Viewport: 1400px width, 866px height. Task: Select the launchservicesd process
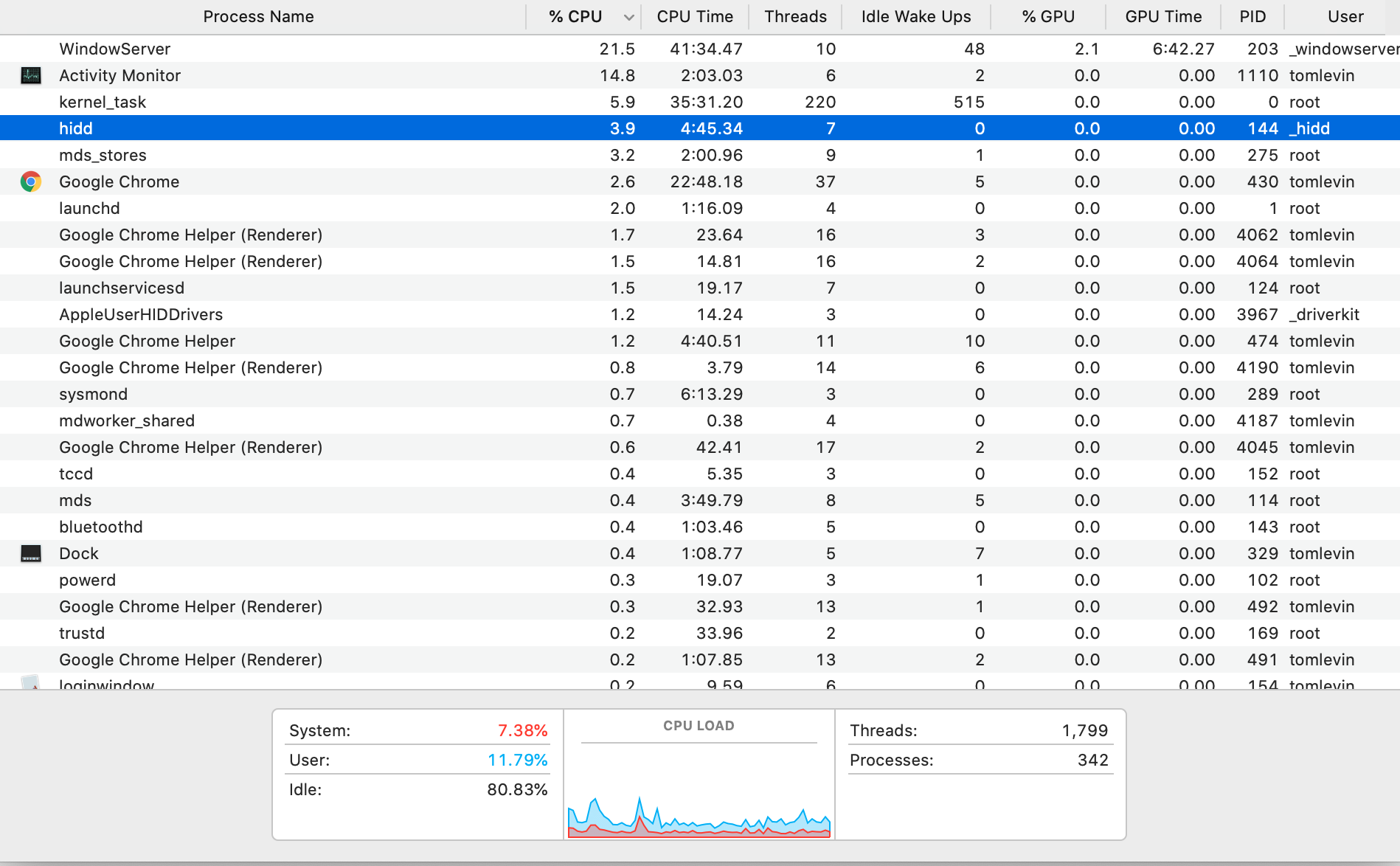tap(122, 288)
